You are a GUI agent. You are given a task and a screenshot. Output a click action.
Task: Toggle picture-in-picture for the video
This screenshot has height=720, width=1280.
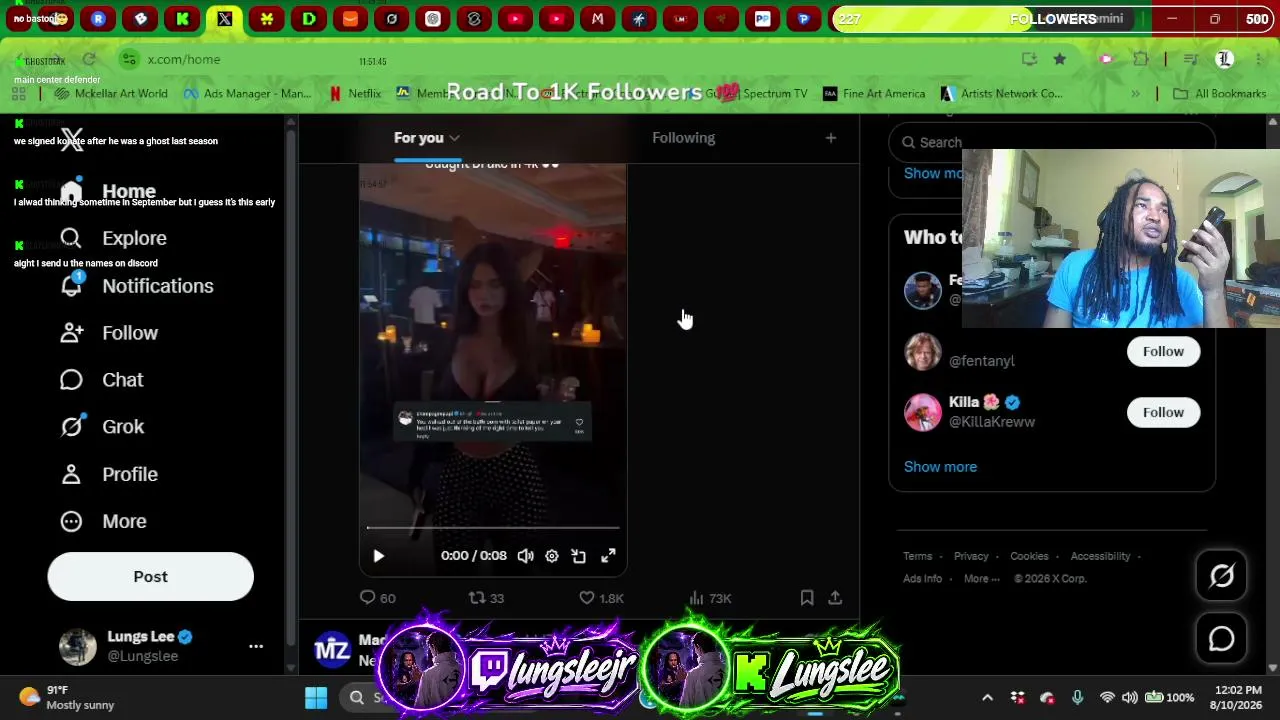point(579,556)
